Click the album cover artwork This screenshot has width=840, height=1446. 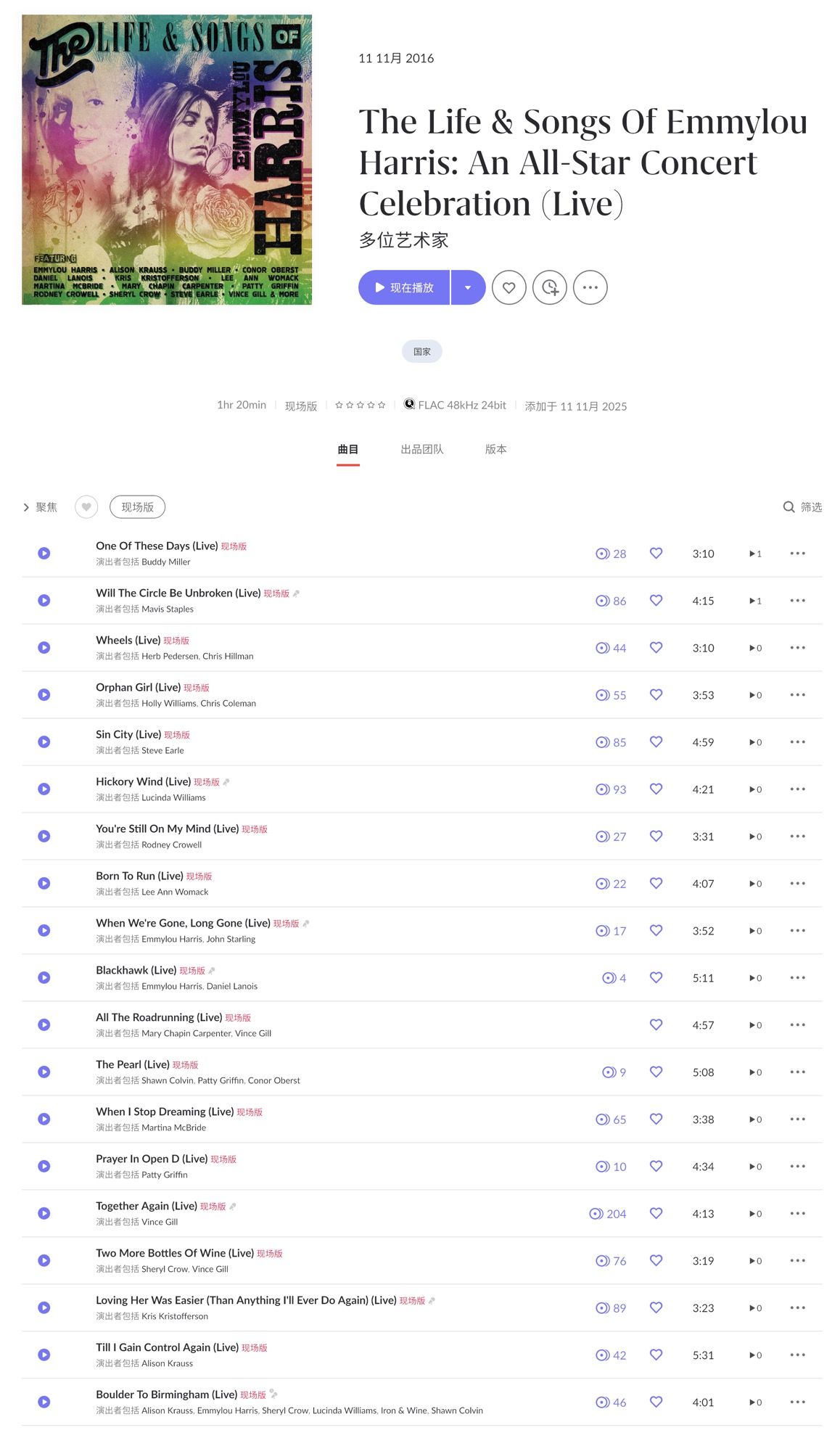coord(167,160)
